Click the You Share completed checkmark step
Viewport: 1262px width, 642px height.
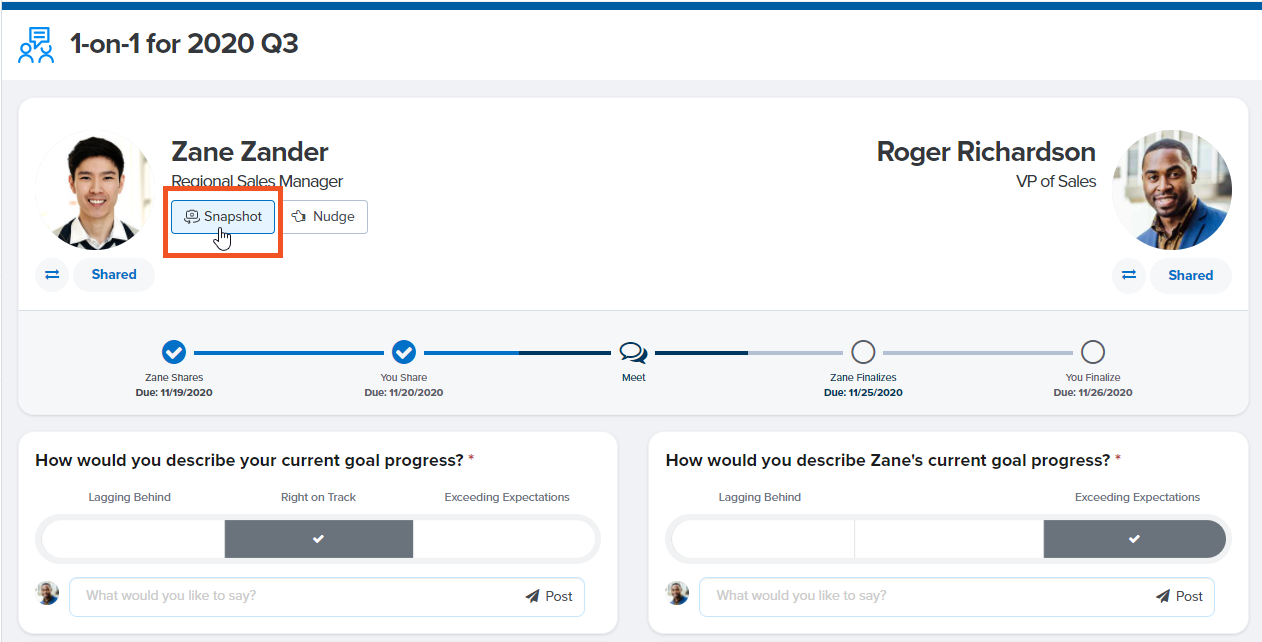tap(404, 352)
